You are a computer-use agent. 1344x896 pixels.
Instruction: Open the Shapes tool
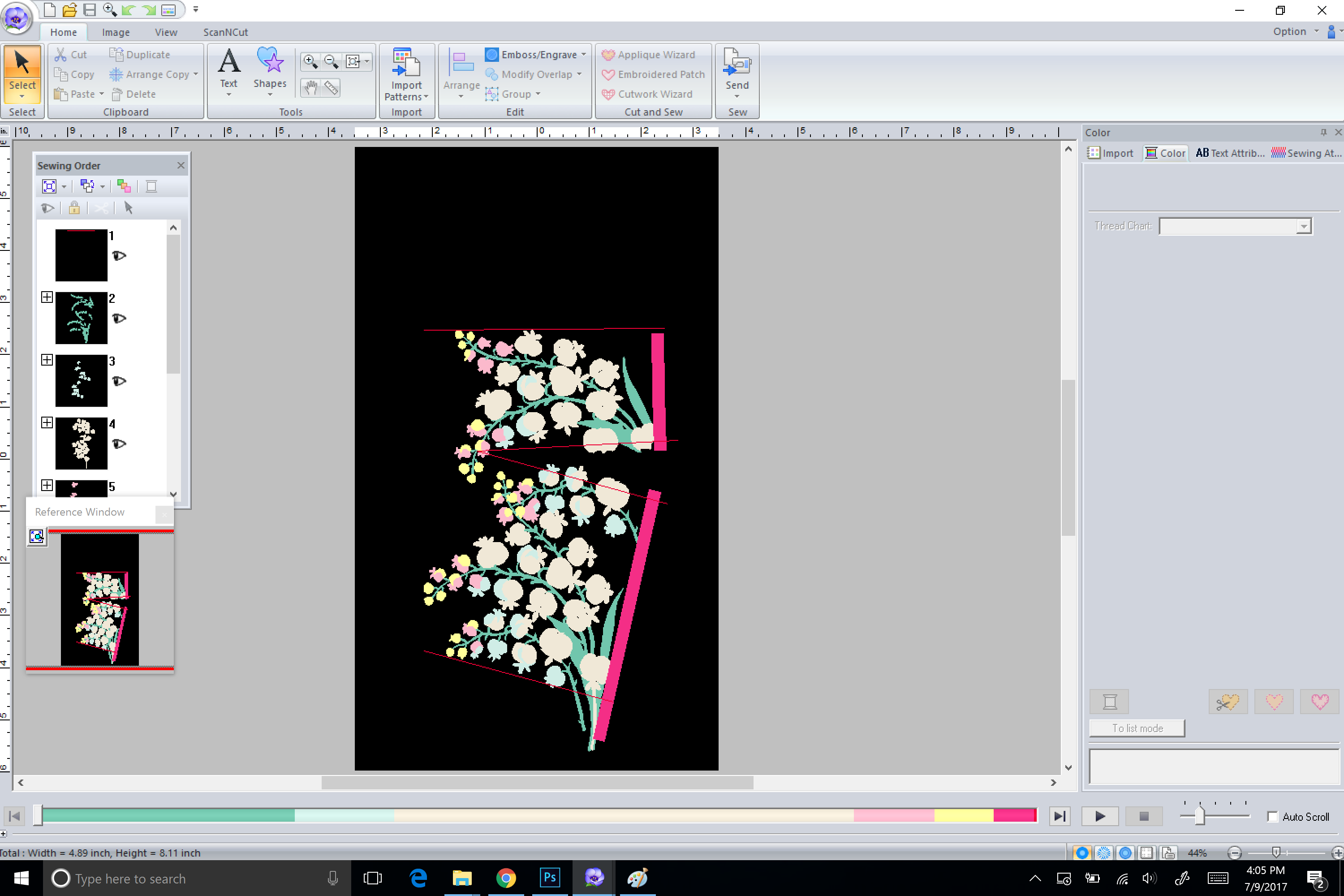pos(270,68)
